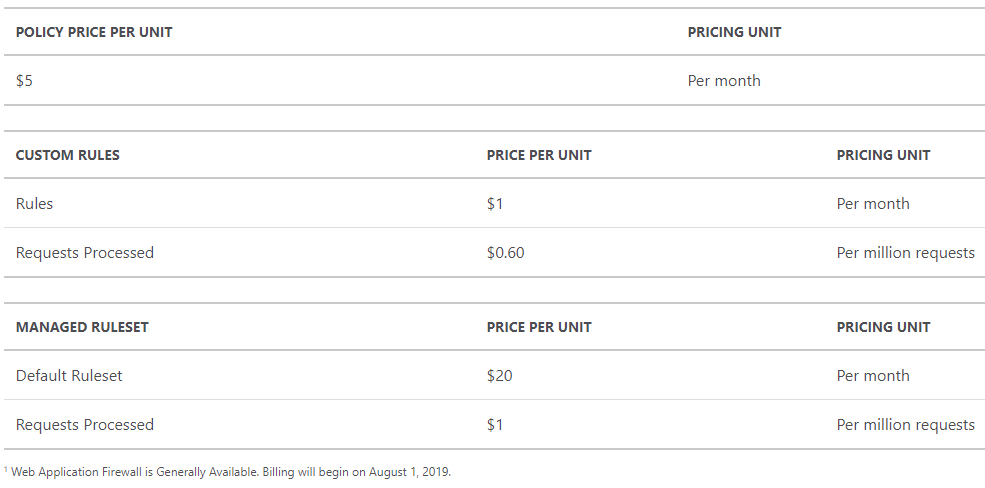Image resolution: width=985 pixels, height=488 pixels.
Task: Click the $1 price for Rules
Action: pos(494,203)
